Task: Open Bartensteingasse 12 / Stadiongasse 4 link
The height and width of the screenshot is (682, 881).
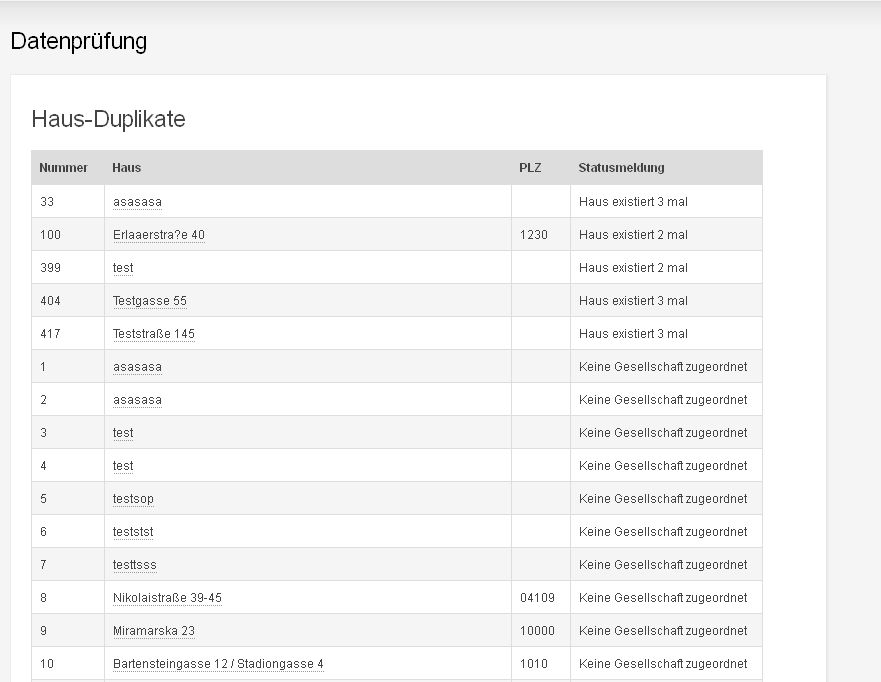Action: 218,664
